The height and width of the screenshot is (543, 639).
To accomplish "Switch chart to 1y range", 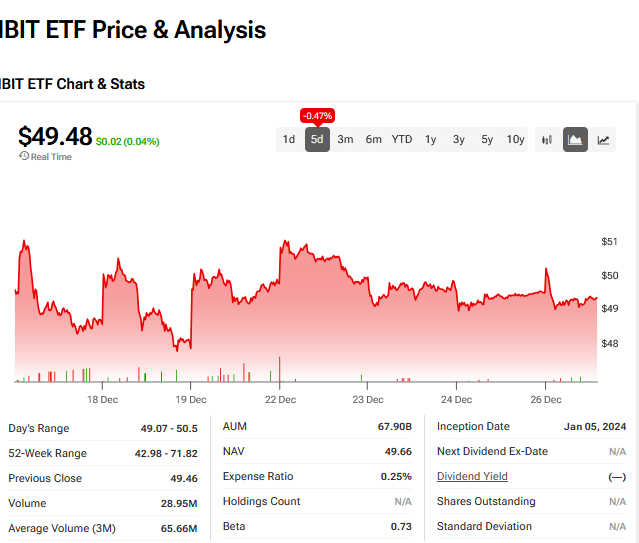I will tap(430, 140).
